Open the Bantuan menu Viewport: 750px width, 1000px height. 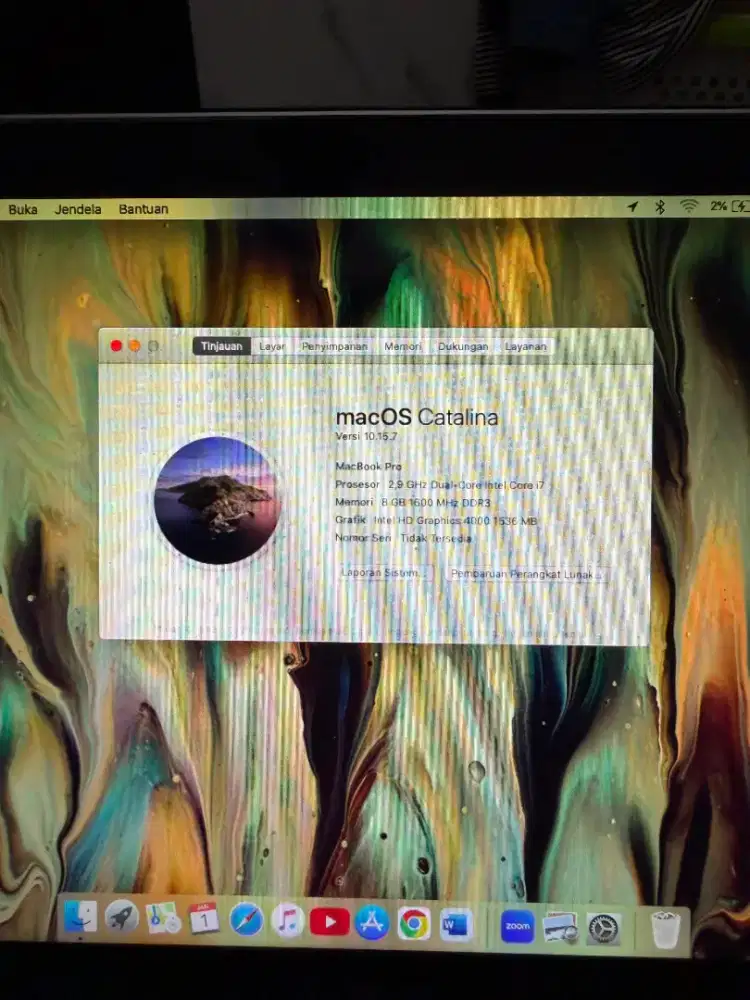(143, 209)
